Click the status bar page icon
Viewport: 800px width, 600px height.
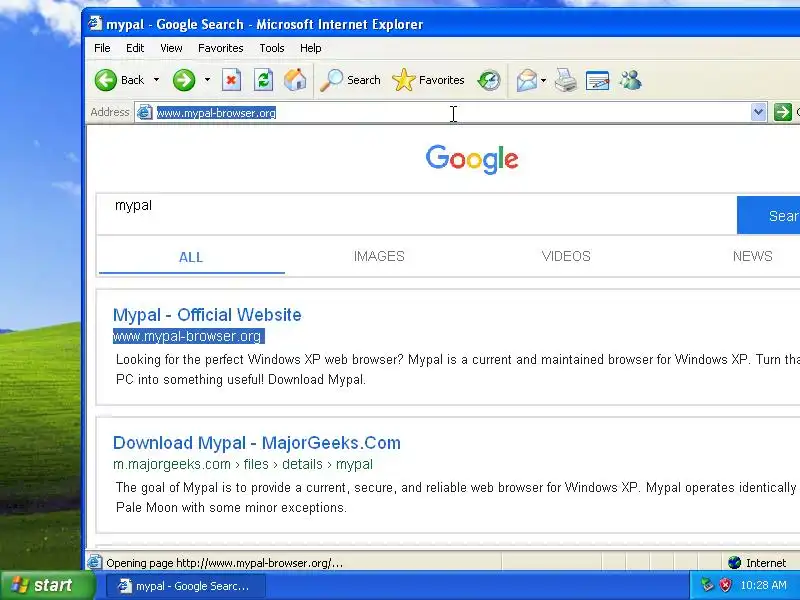(x=94, y=562)
